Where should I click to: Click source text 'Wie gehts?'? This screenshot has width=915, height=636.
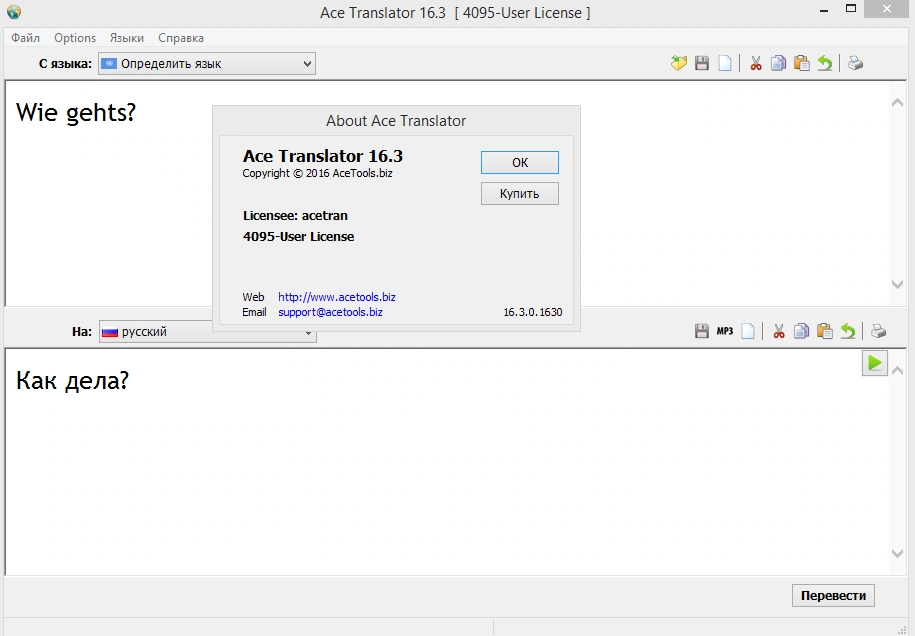(76, 112)
